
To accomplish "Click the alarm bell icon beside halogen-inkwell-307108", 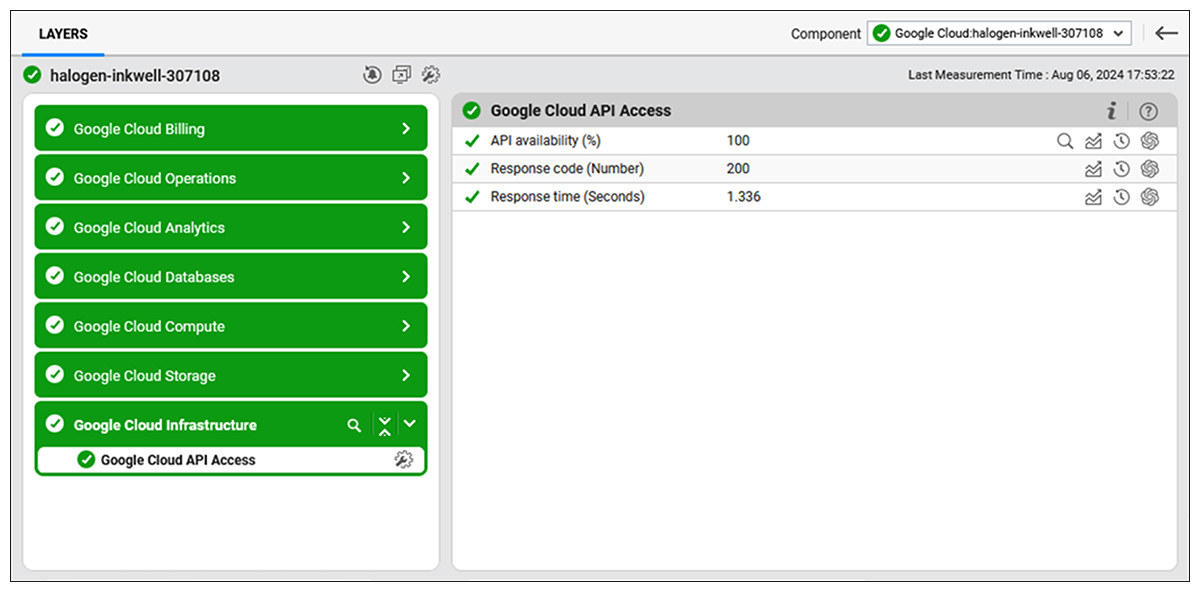I will 372,74.
